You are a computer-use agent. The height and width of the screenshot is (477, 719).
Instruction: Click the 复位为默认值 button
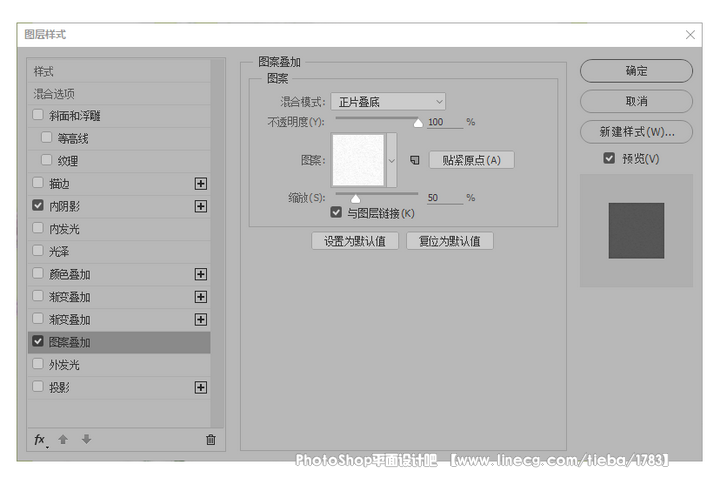(x=450, y=241)
